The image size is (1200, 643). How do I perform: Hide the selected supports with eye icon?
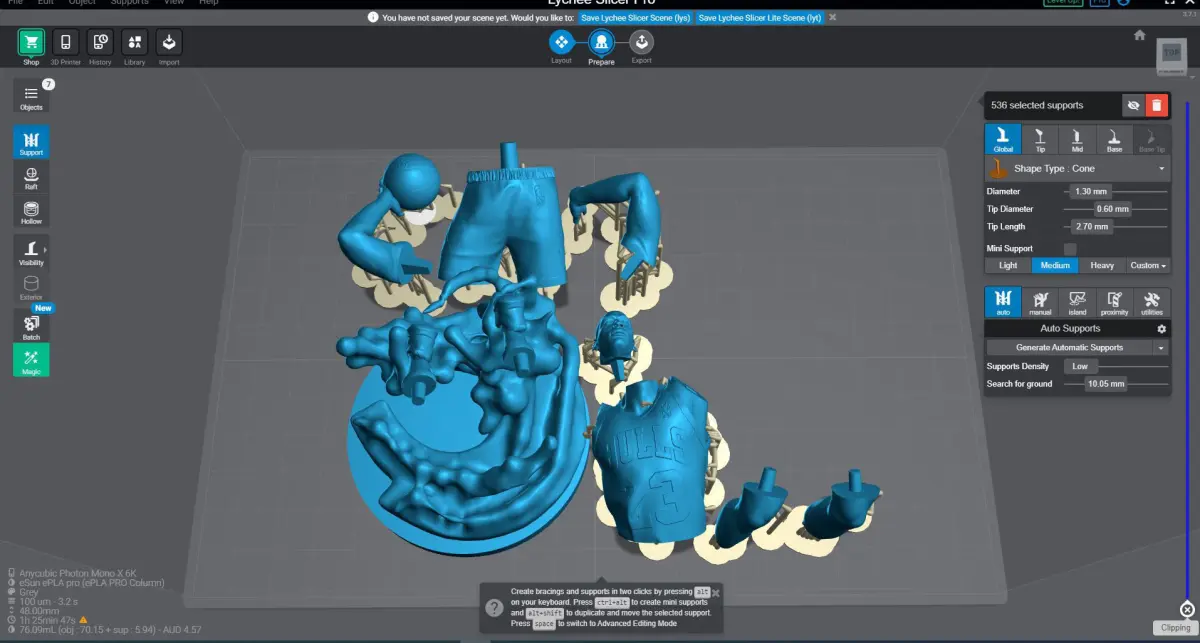(1133, 105)
